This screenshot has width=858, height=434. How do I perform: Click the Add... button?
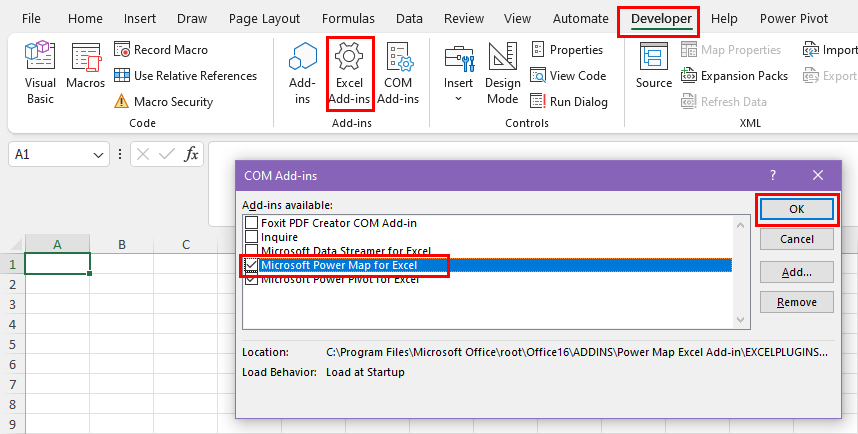(797, 272)
